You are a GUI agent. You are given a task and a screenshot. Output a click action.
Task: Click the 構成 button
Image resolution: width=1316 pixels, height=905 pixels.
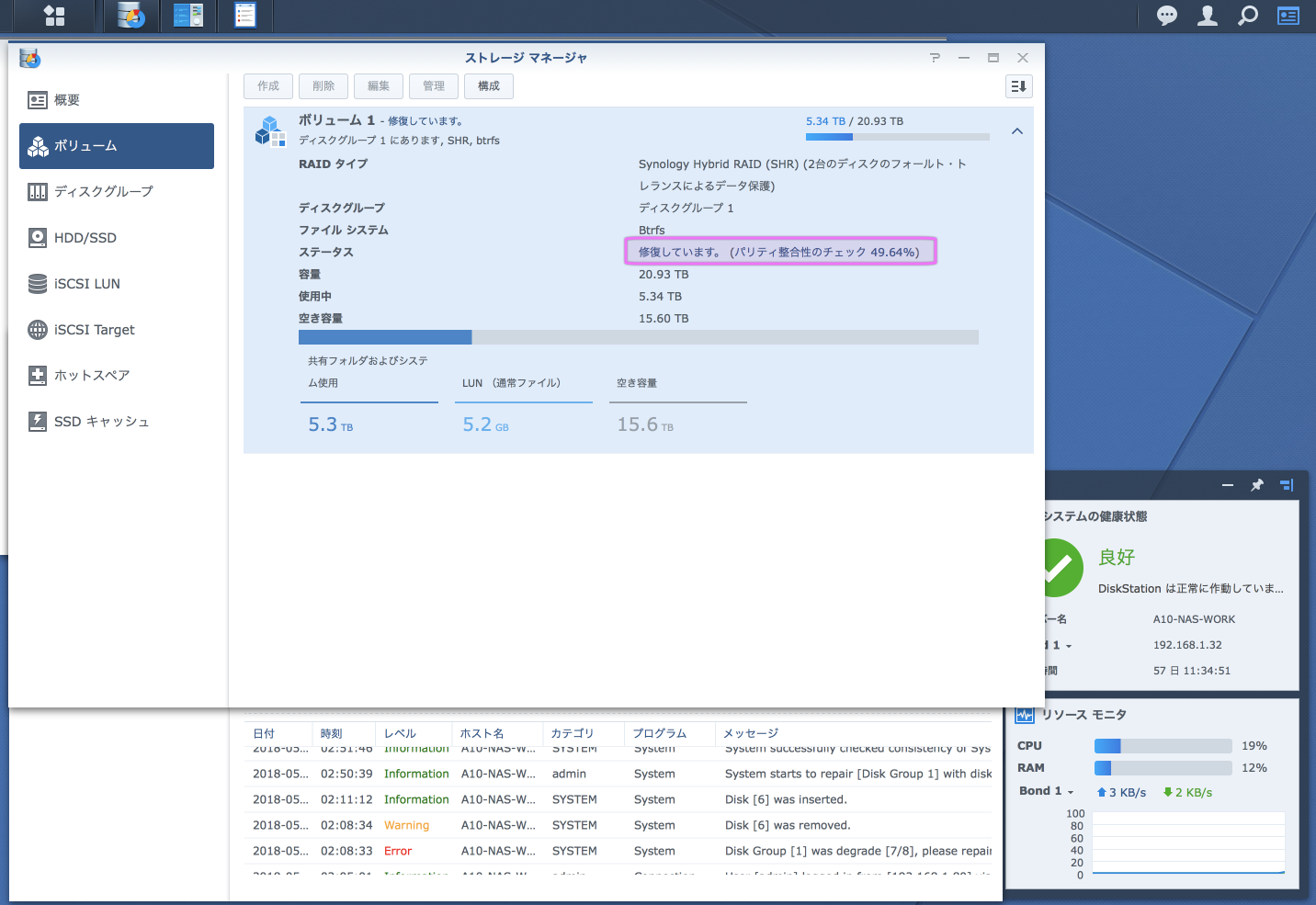pyautogui.click(x=488, y=86)
